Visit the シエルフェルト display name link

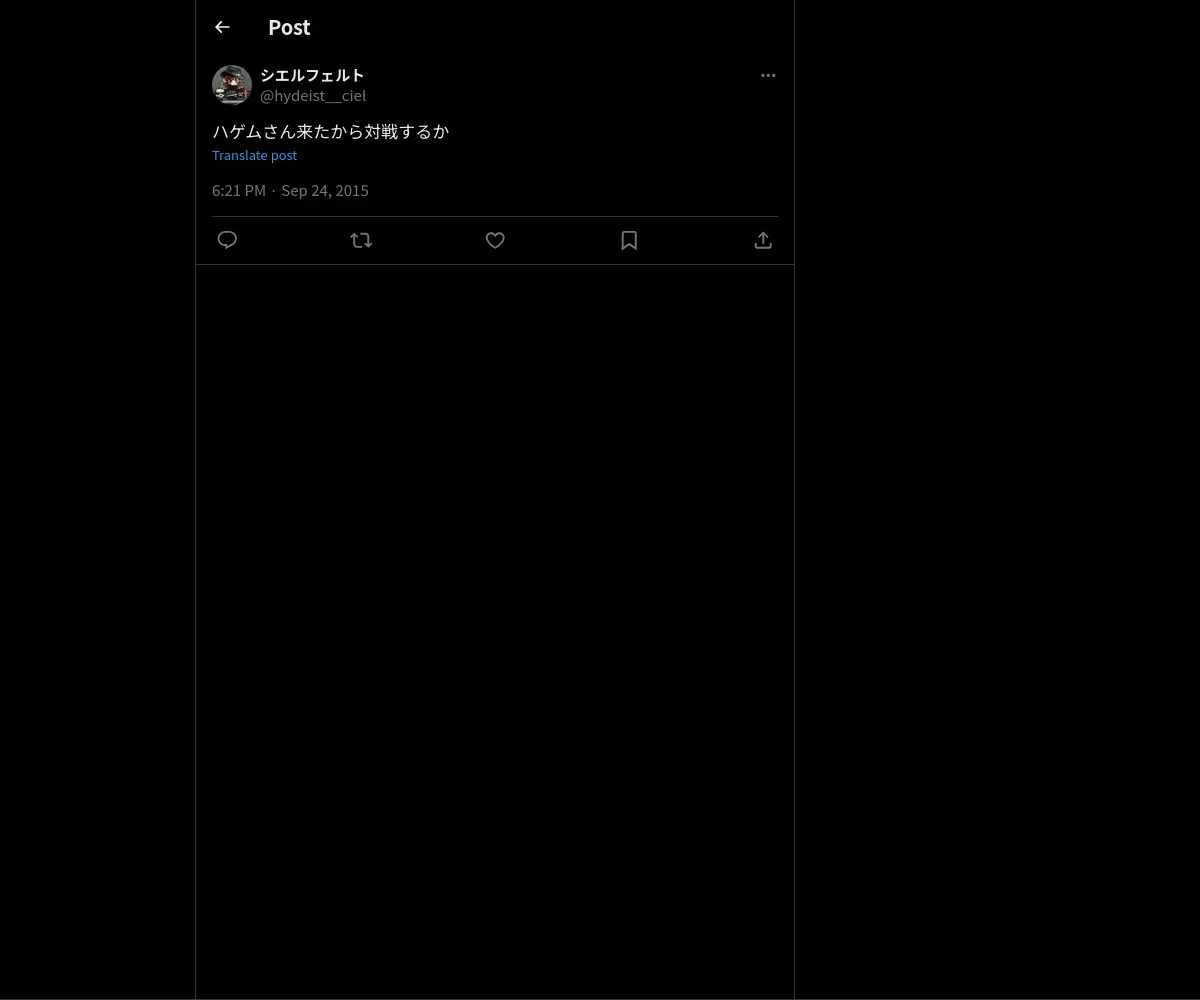point(312,75)
